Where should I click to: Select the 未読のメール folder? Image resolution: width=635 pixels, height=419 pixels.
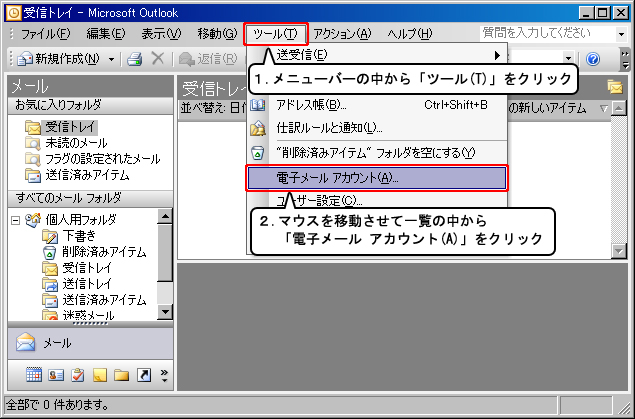pyautogui.click(x=66, y=143)
